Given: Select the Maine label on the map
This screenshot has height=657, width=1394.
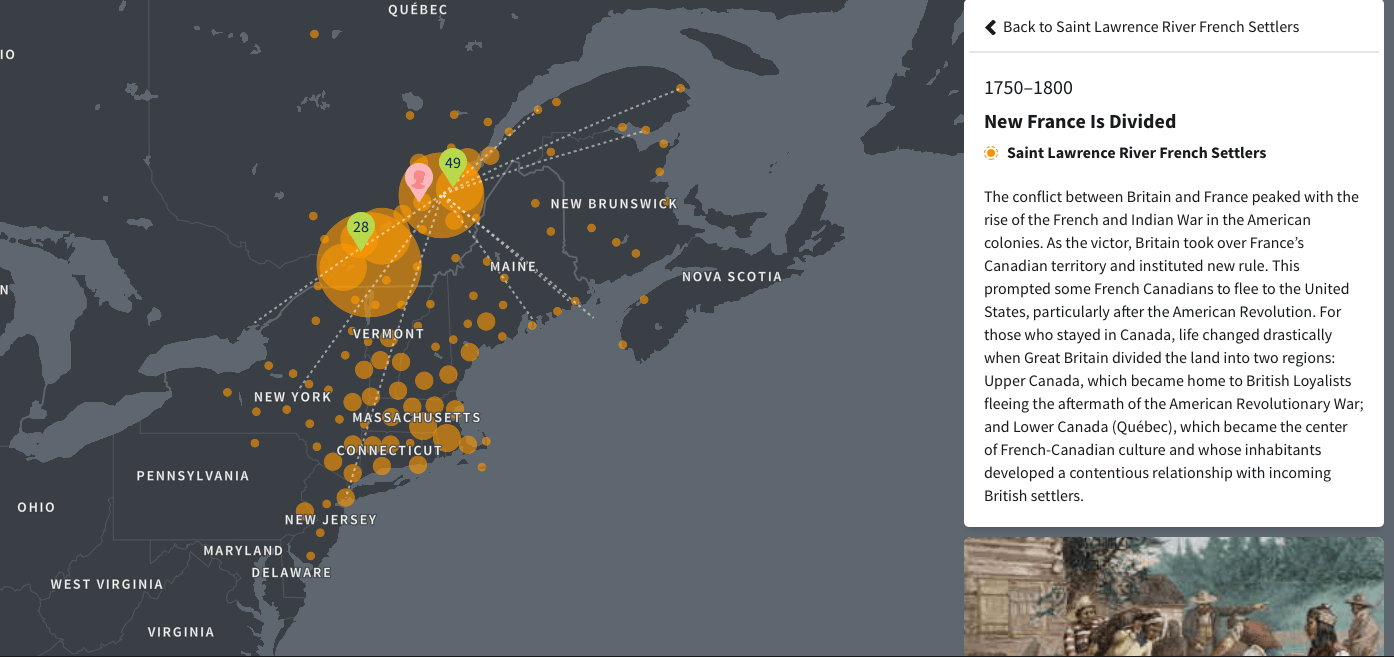Looking at the screenshot, I should tap(513, 267).
